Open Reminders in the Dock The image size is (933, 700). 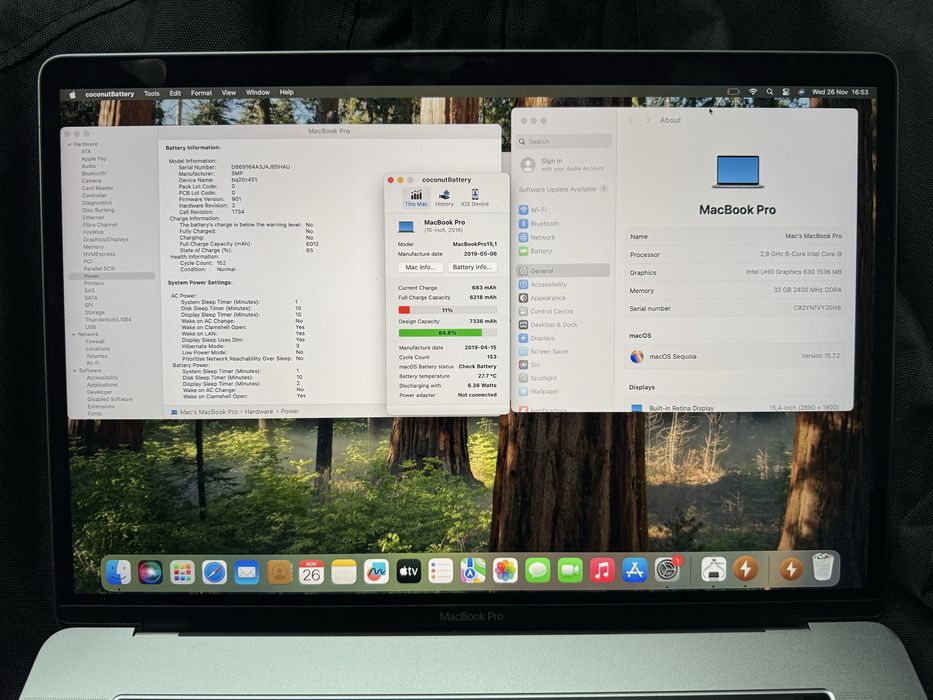click(441, 571)
